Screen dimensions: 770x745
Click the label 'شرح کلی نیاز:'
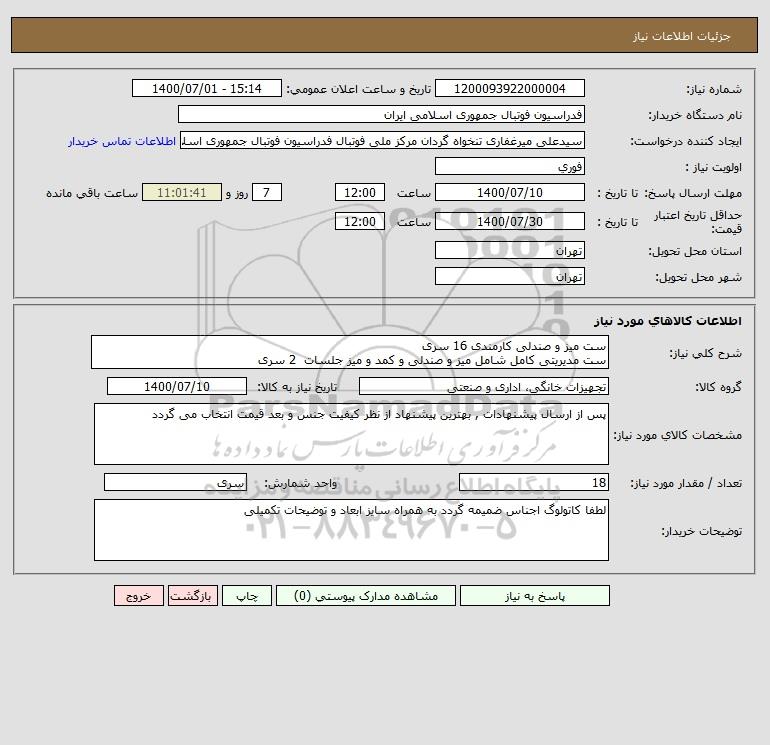pyautogui.click(x=706, y=353)
